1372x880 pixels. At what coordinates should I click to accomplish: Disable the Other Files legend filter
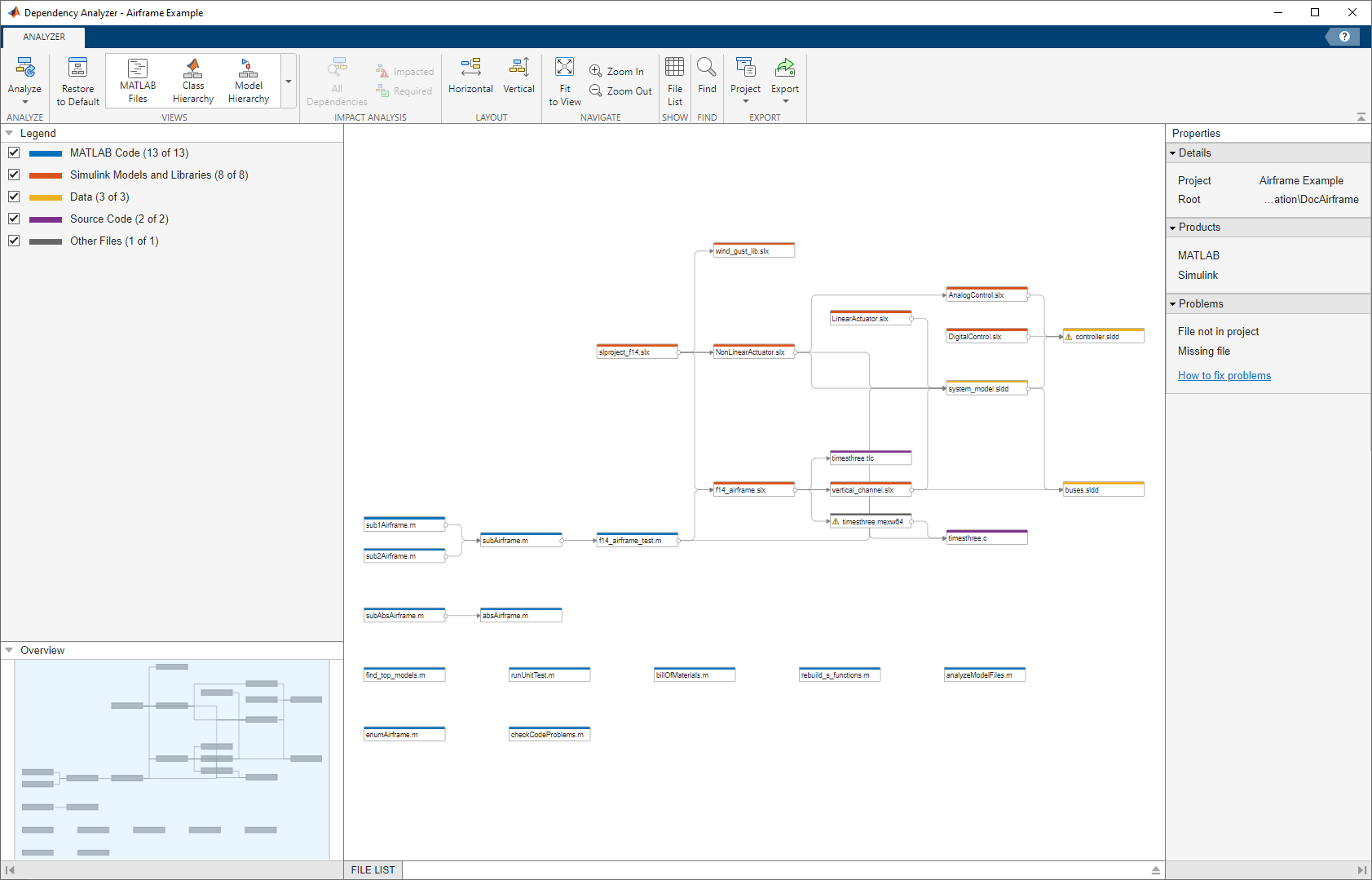14,241
